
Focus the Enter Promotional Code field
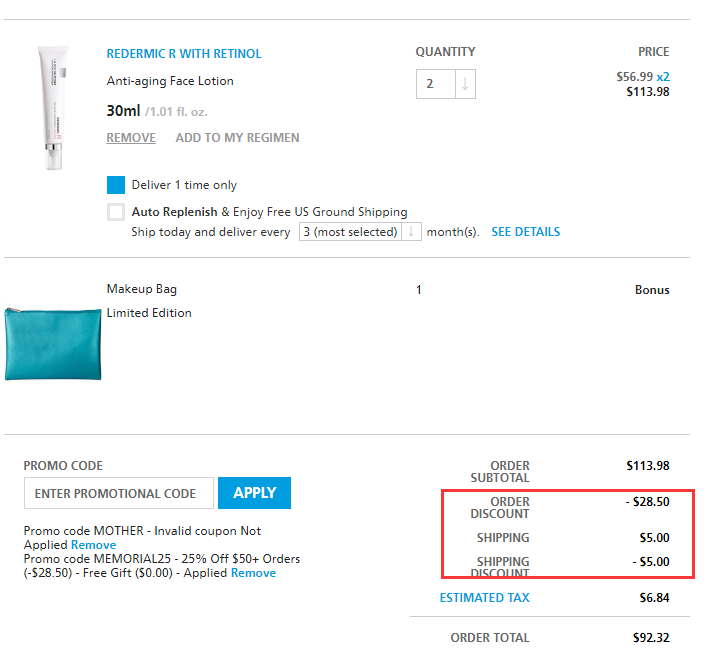(118, 493)
